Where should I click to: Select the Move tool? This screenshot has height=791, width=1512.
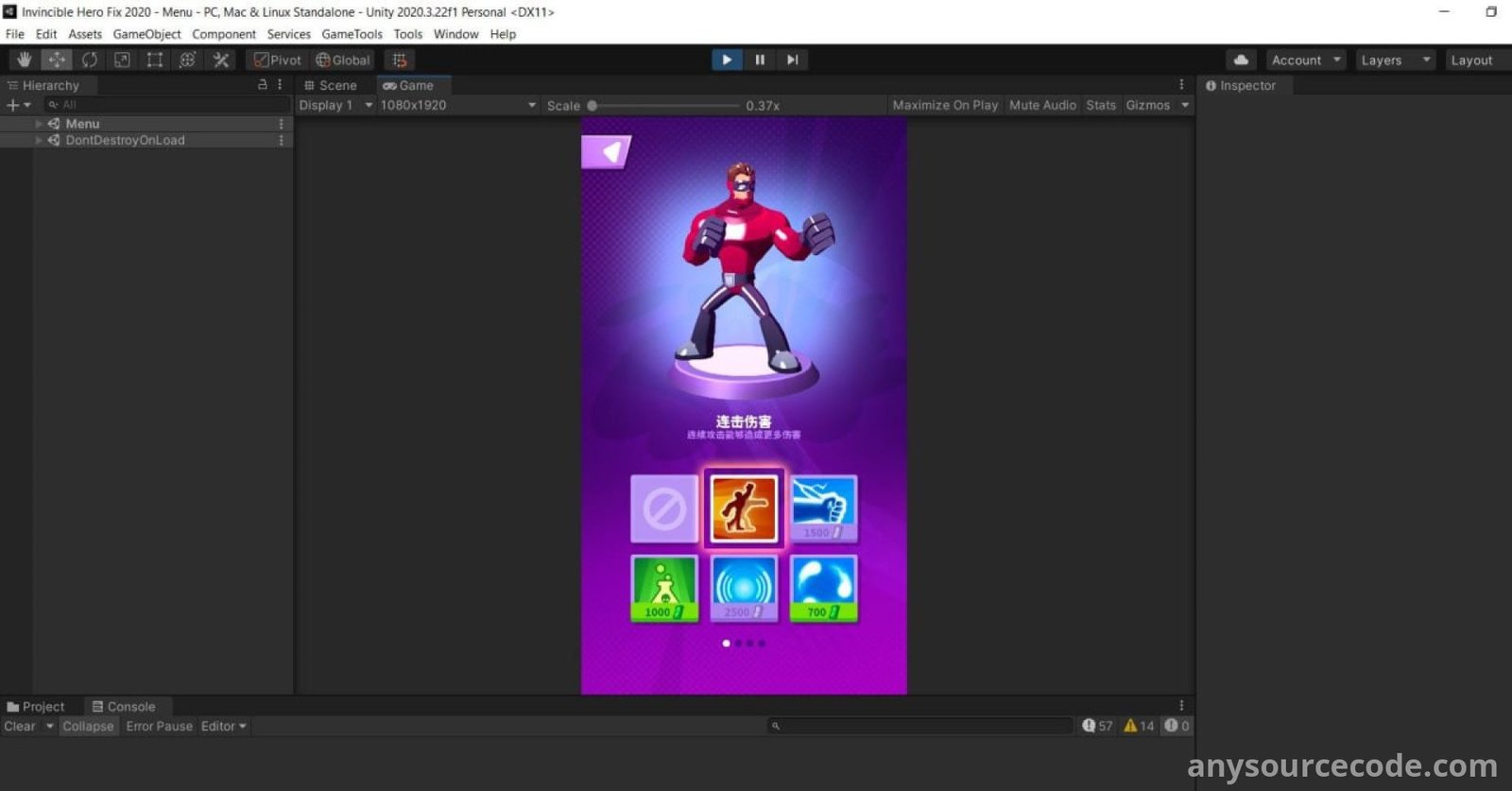(x=57, y=60)
